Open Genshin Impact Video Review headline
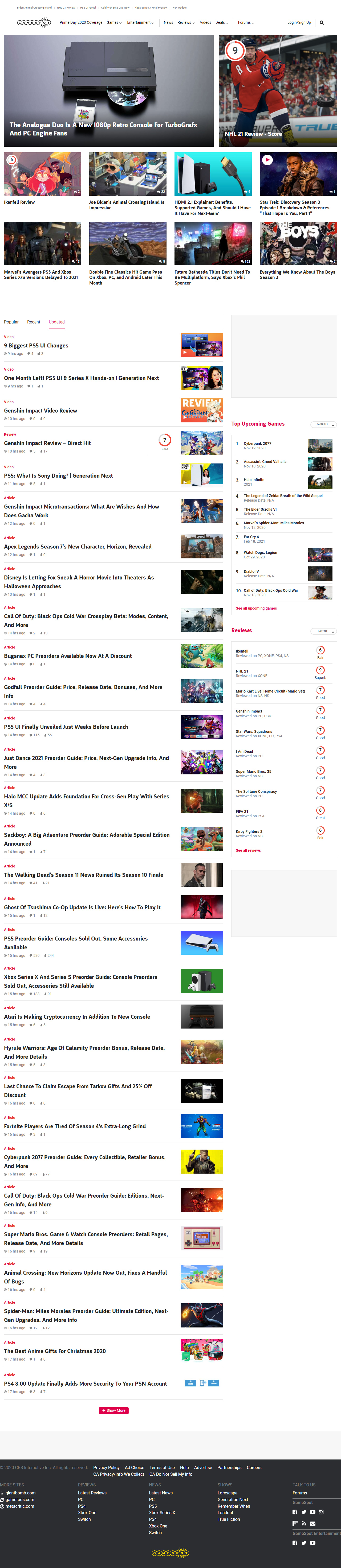 click(x=41, y=411)
